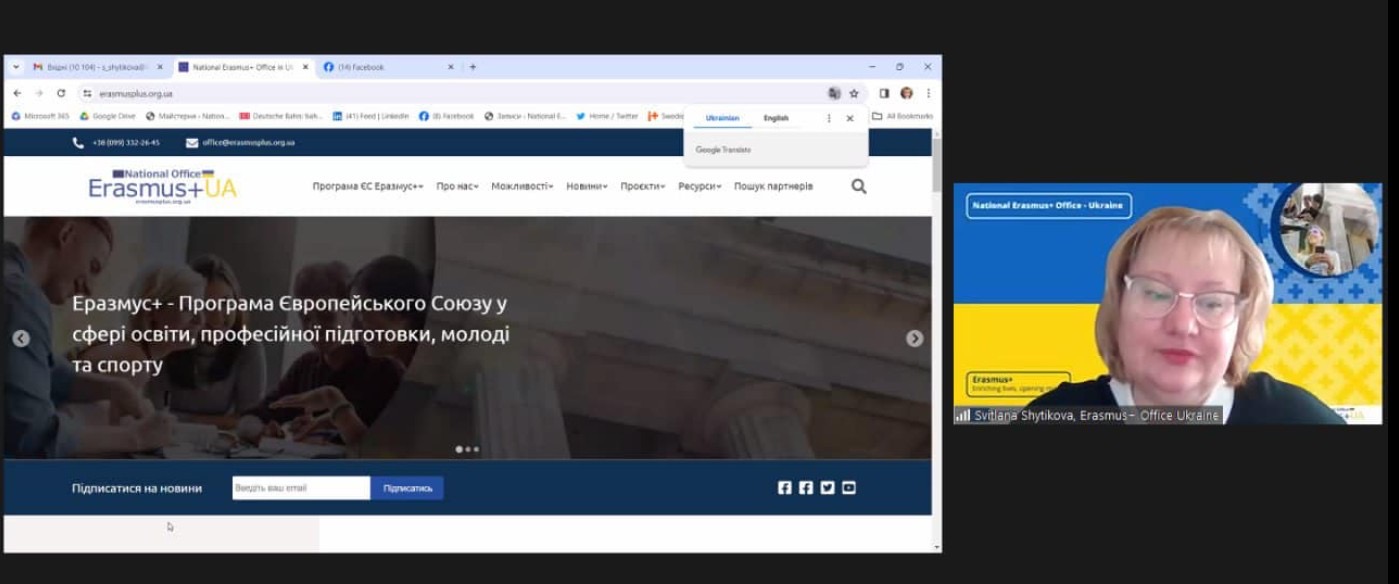Open the site information icon in address bar
This screenshot has width=1399, height=584.
tap(88, 93)
